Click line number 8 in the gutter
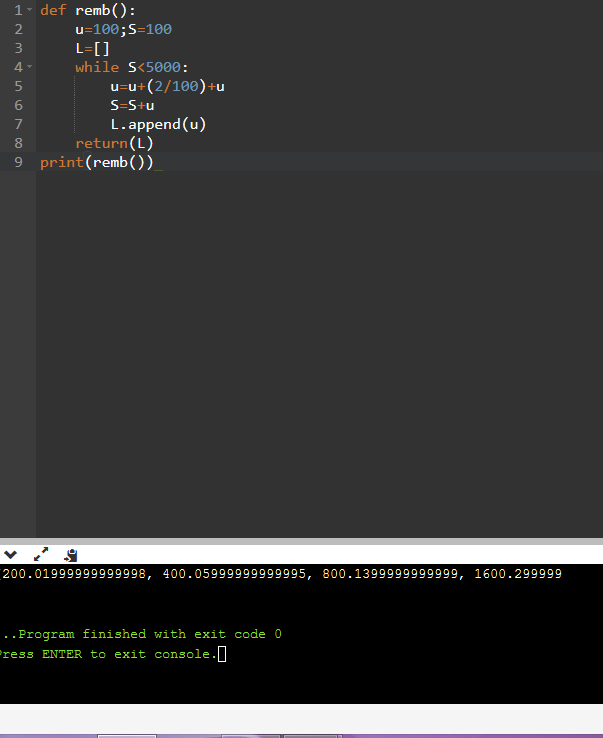The image size is (603, 738). (18, 143)
